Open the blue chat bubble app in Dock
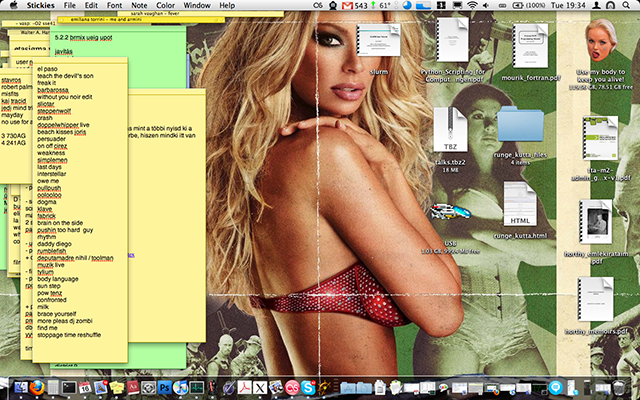Screen dimensions: 640x400 pyautogui.click(x=556, y=387)
